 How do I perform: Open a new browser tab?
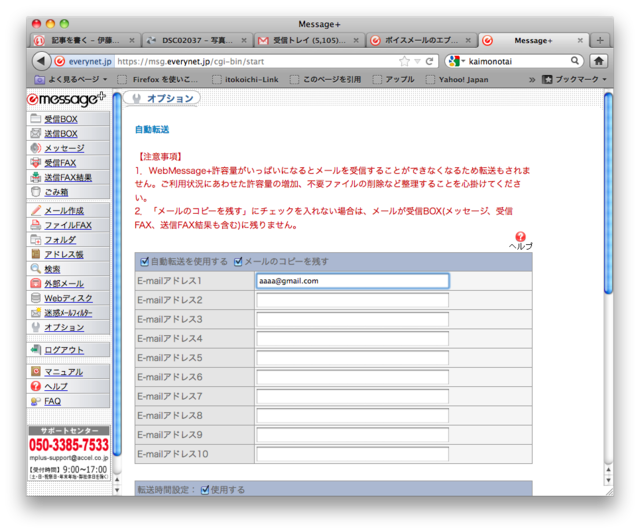pos(600,40)
